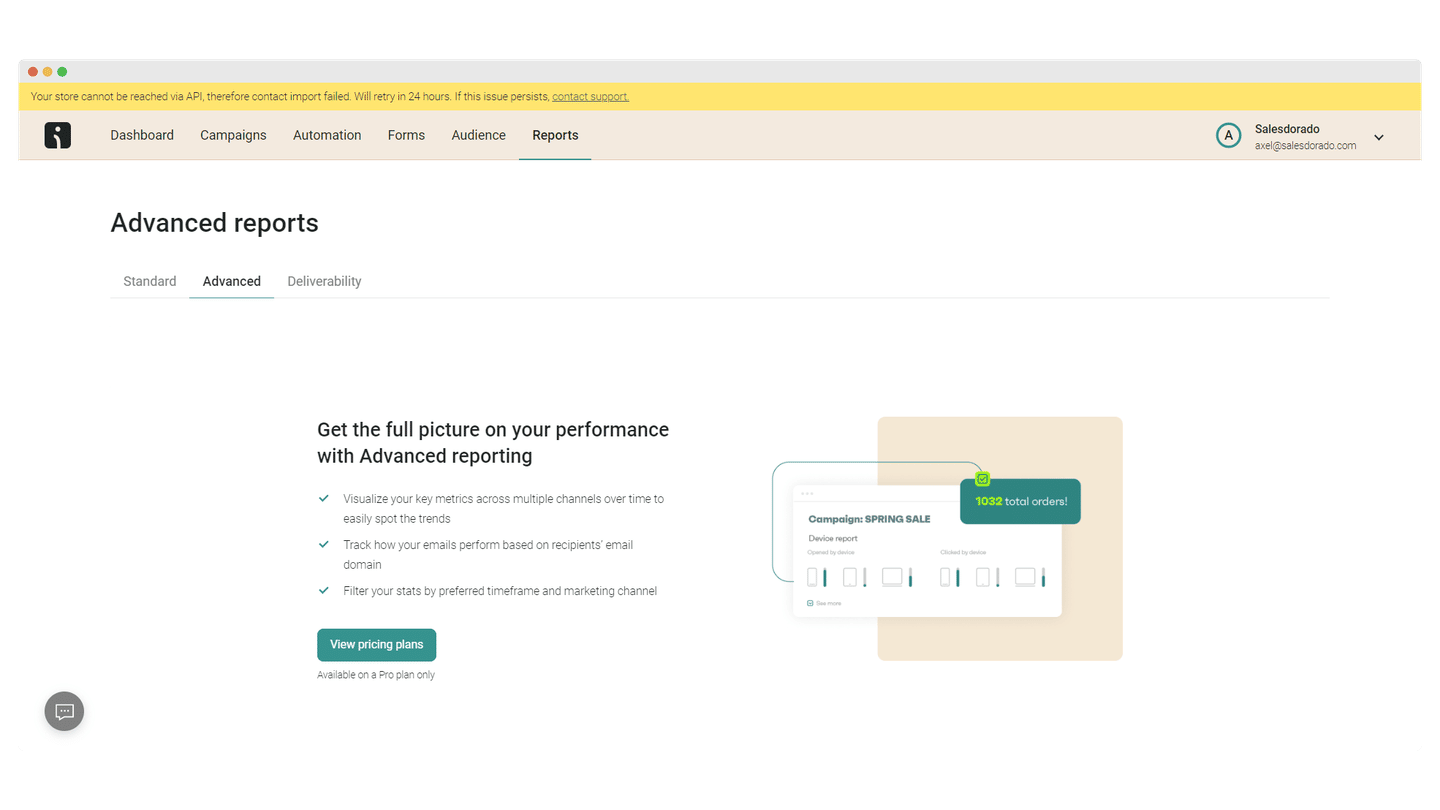Open the chat support bubble
This screenshot has width=1440, height=810.
point(64,711)
